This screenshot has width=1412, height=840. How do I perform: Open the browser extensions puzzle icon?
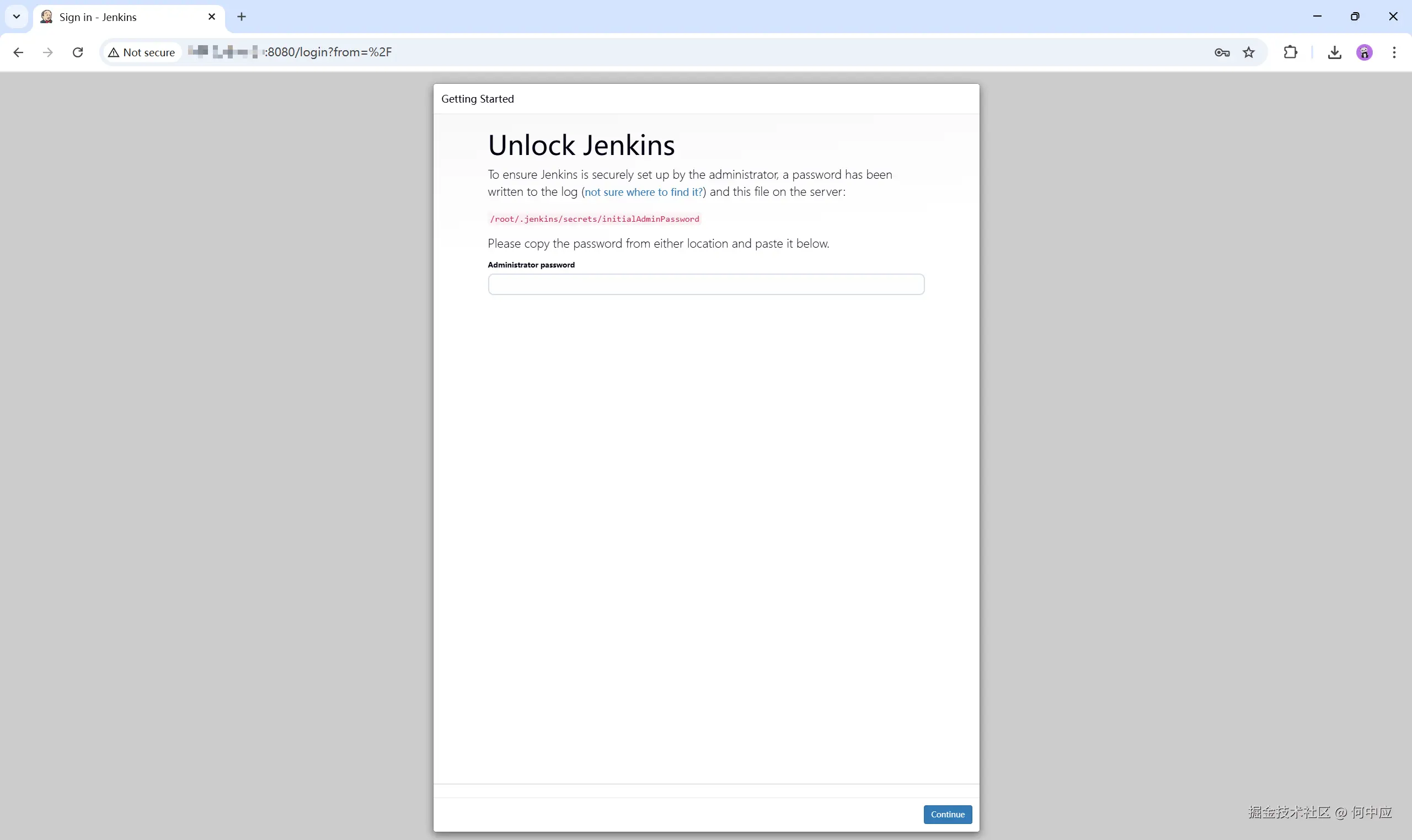point(1290,52)
